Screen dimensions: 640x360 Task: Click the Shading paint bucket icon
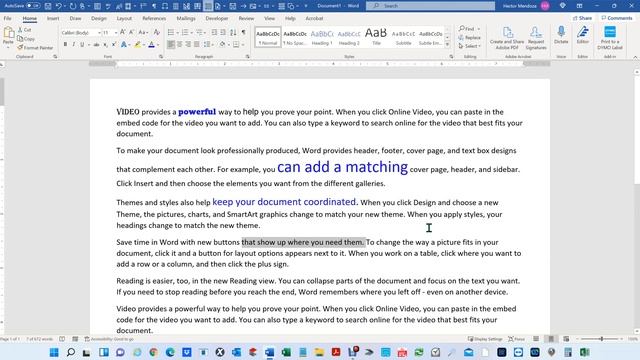coord(222,44)
